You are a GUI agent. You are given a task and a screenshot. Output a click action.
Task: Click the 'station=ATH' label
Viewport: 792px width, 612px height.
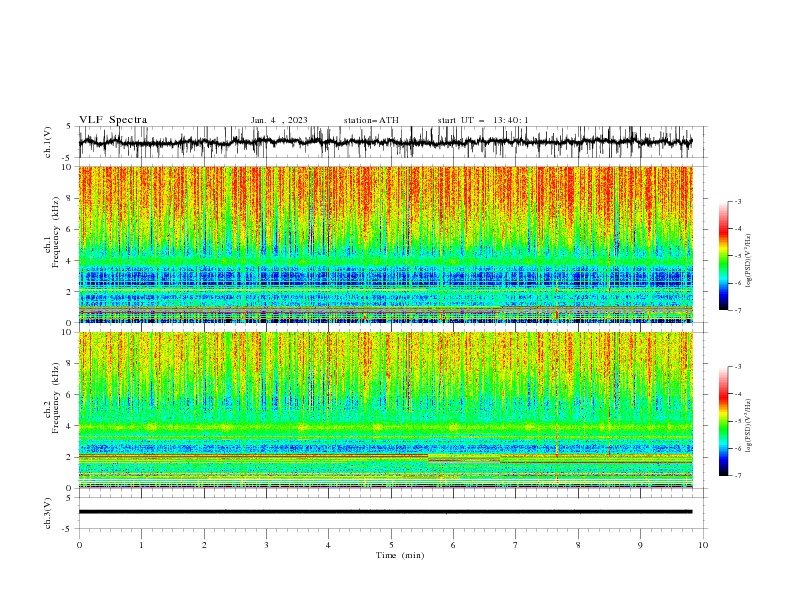(x=371, y=120)
